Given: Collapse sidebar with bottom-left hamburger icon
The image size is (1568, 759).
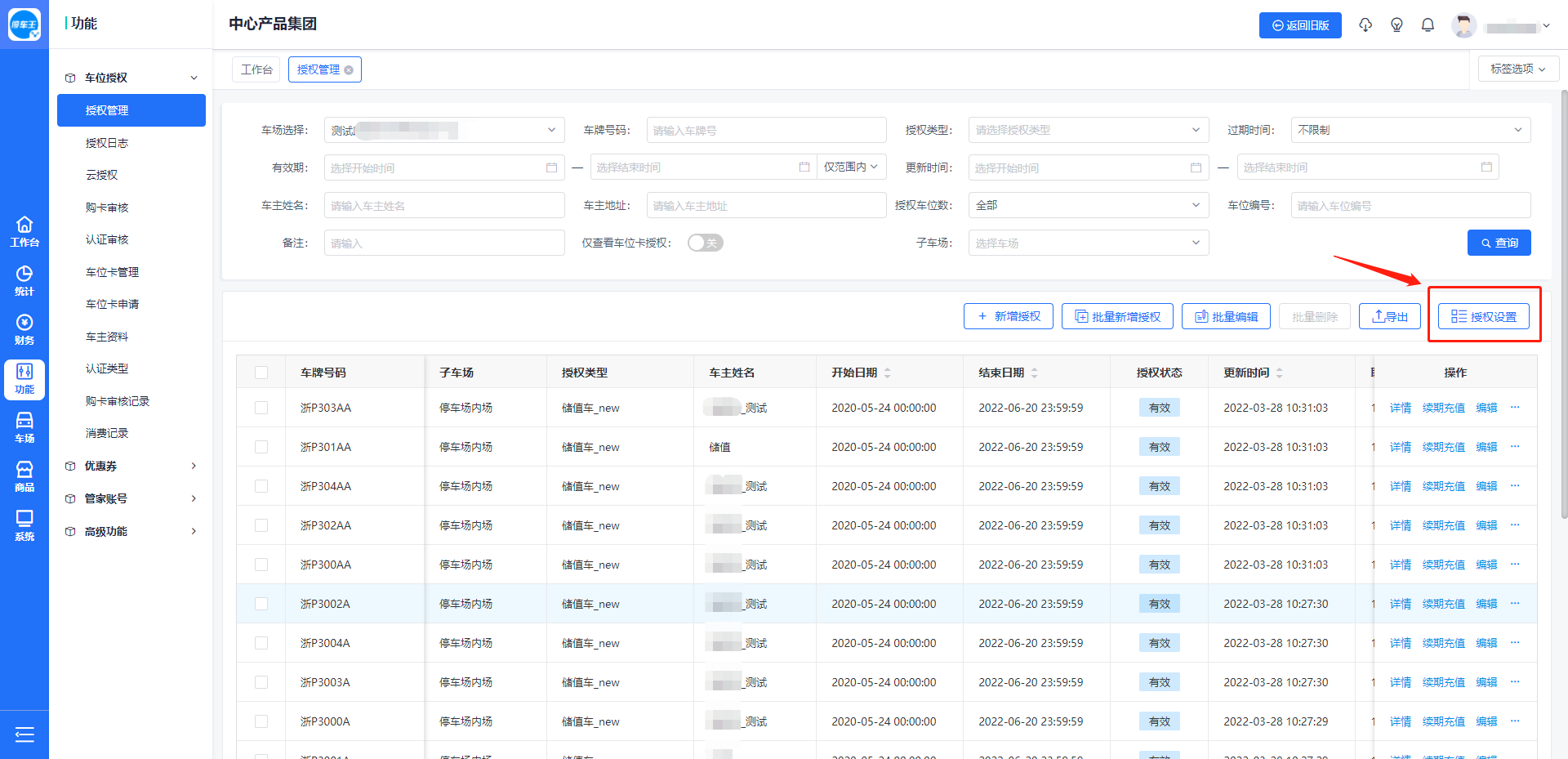Looking at the screenshot, I should tap(24, 734).
